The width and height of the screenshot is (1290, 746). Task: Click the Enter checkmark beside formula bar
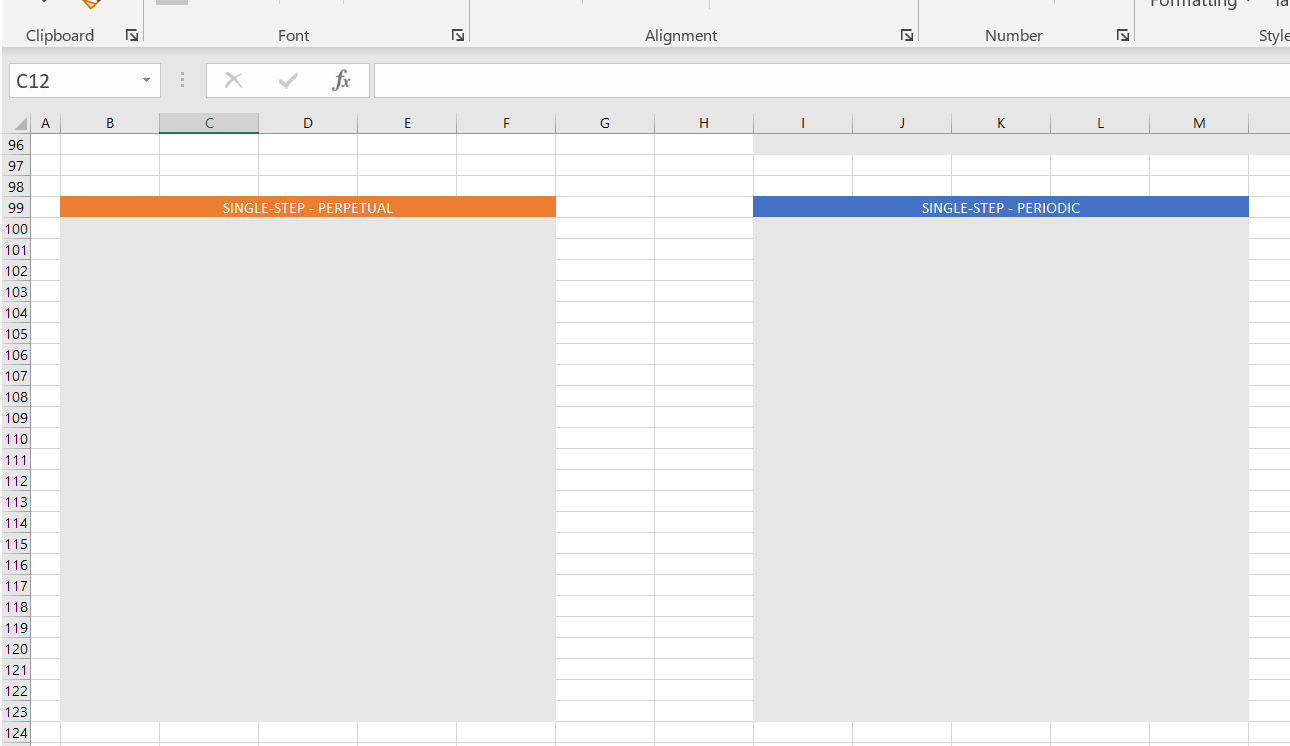288,80
